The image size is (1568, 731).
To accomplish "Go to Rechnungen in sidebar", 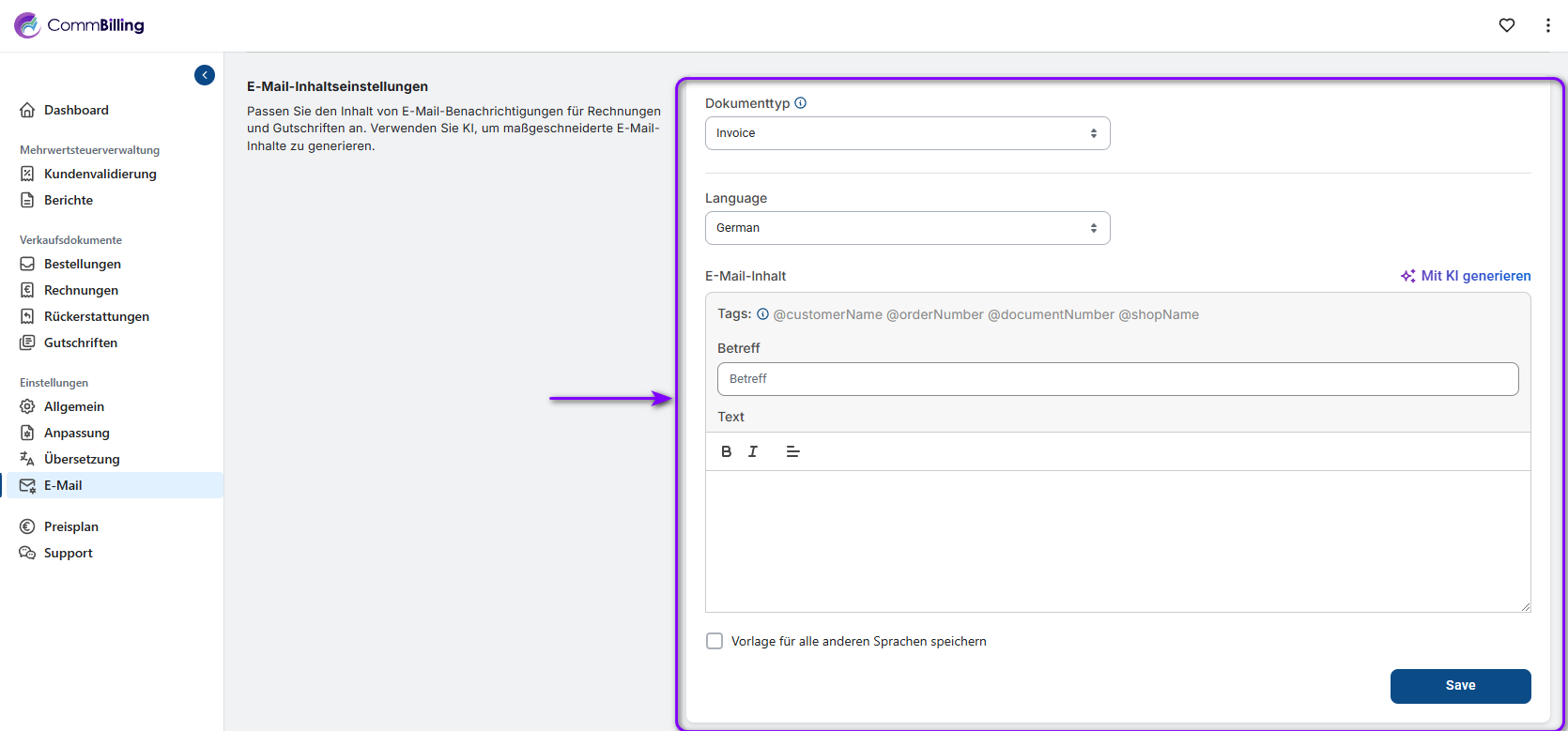I will [x=81, y=290].
